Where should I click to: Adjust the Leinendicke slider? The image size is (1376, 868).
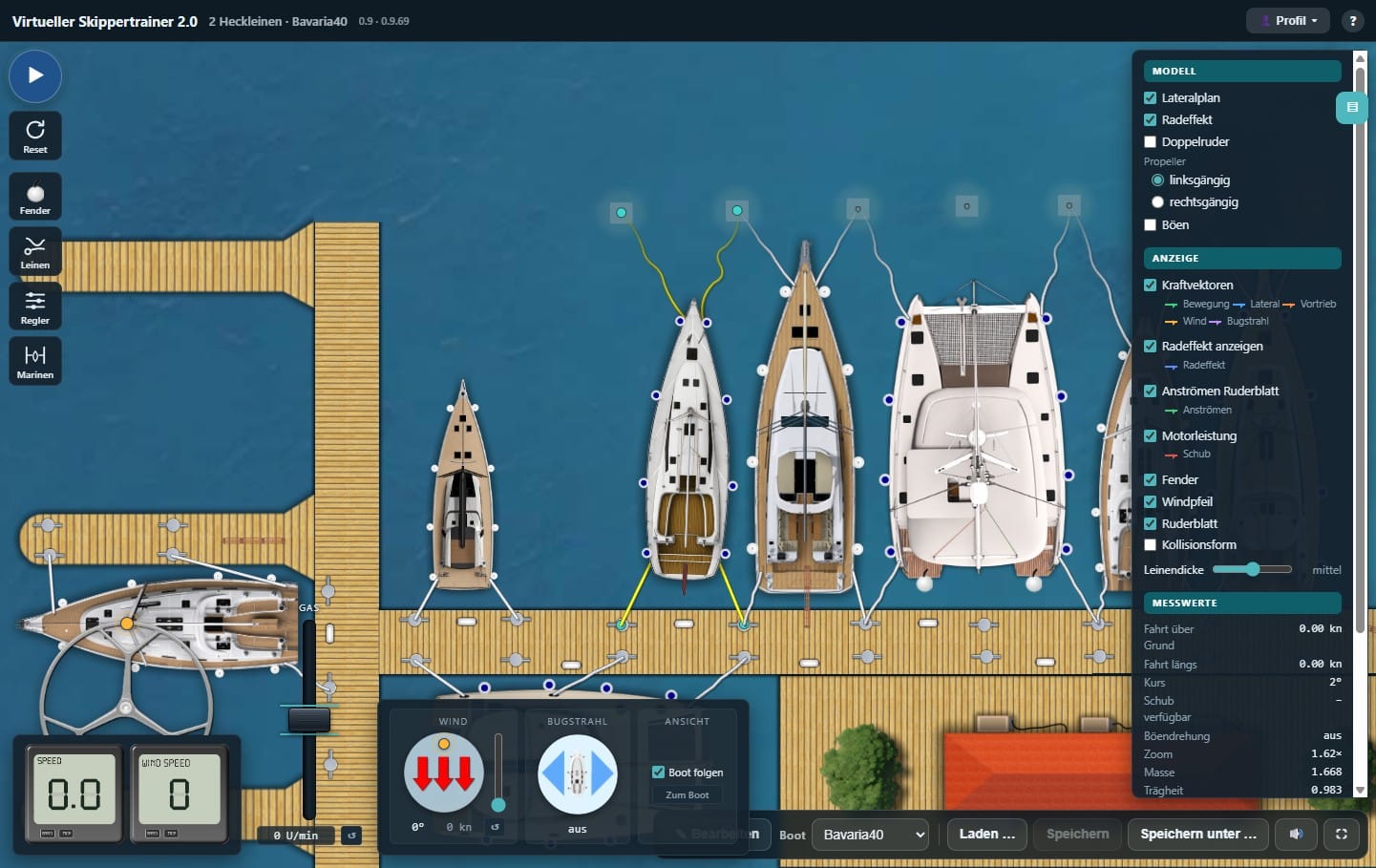click(x=1252, y=569)
